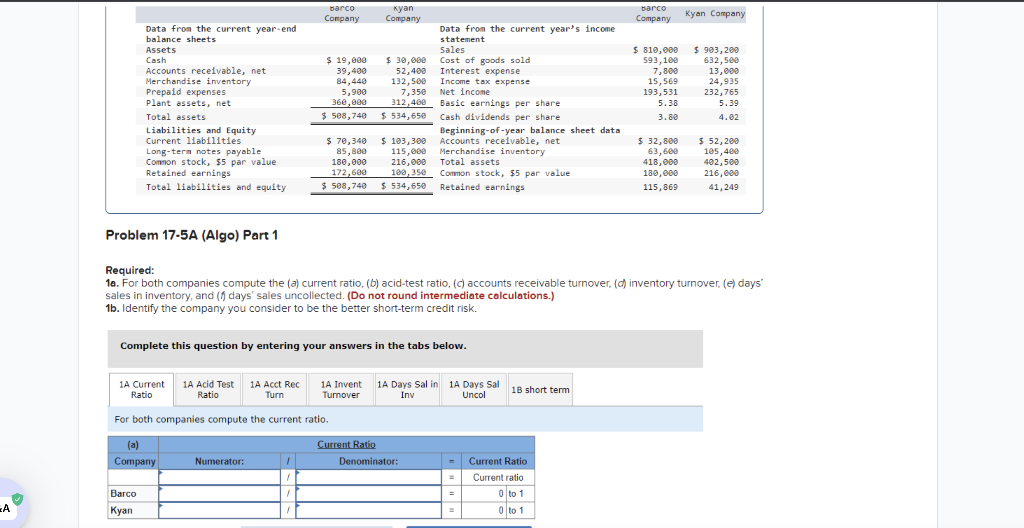Open the 1B short term tab
The width and height of the screenshot is (1024, 528).
pos(540,389)
